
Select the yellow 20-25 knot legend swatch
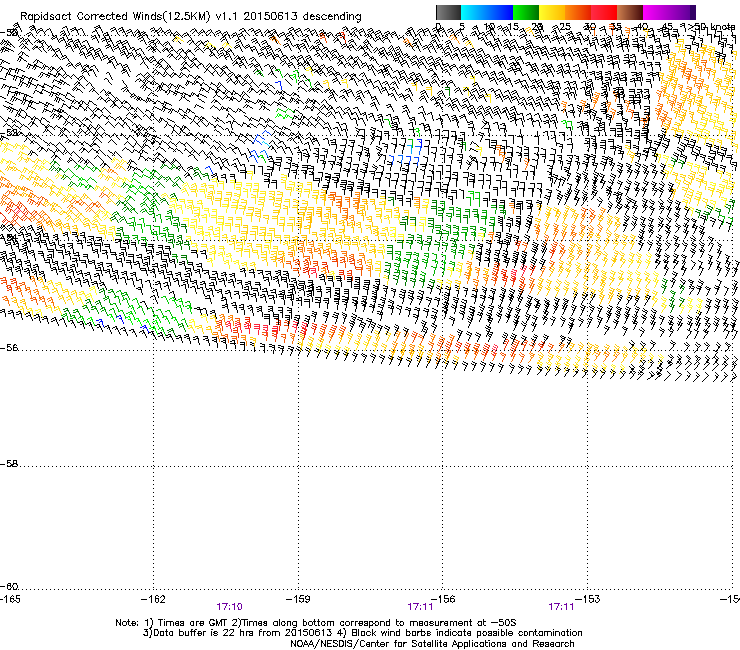pos(552,12)
